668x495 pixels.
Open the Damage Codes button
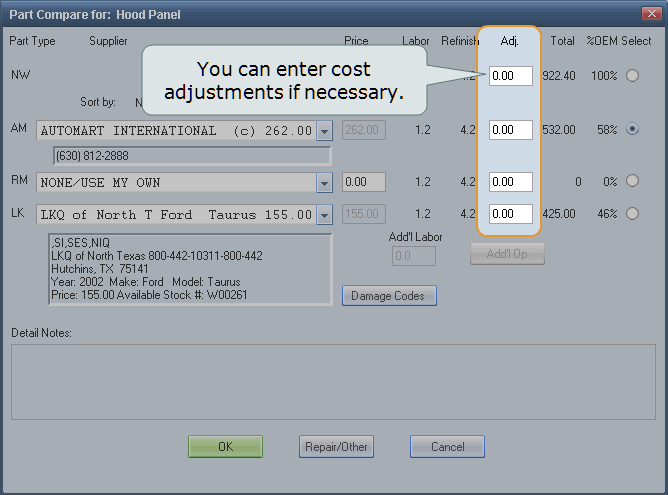coord(389,295)
